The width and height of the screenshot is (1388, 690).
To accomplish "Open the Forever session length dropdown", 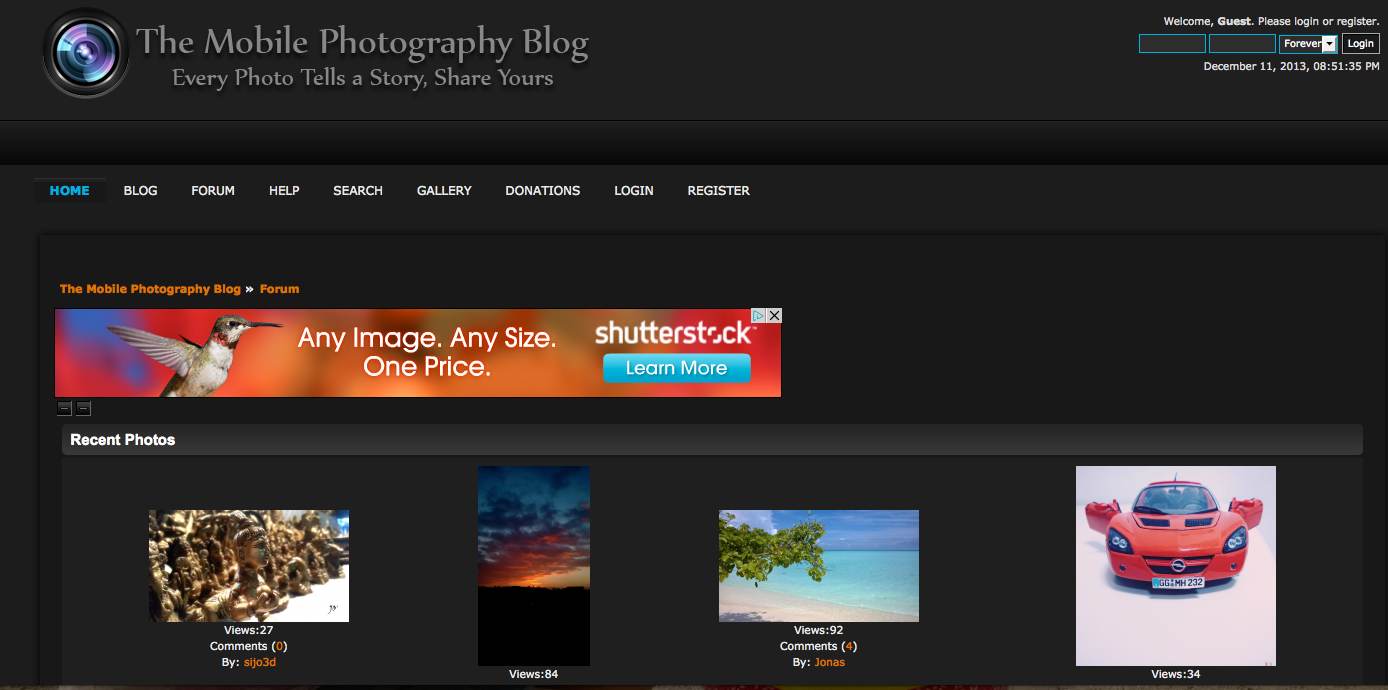I will point(1308,44).
